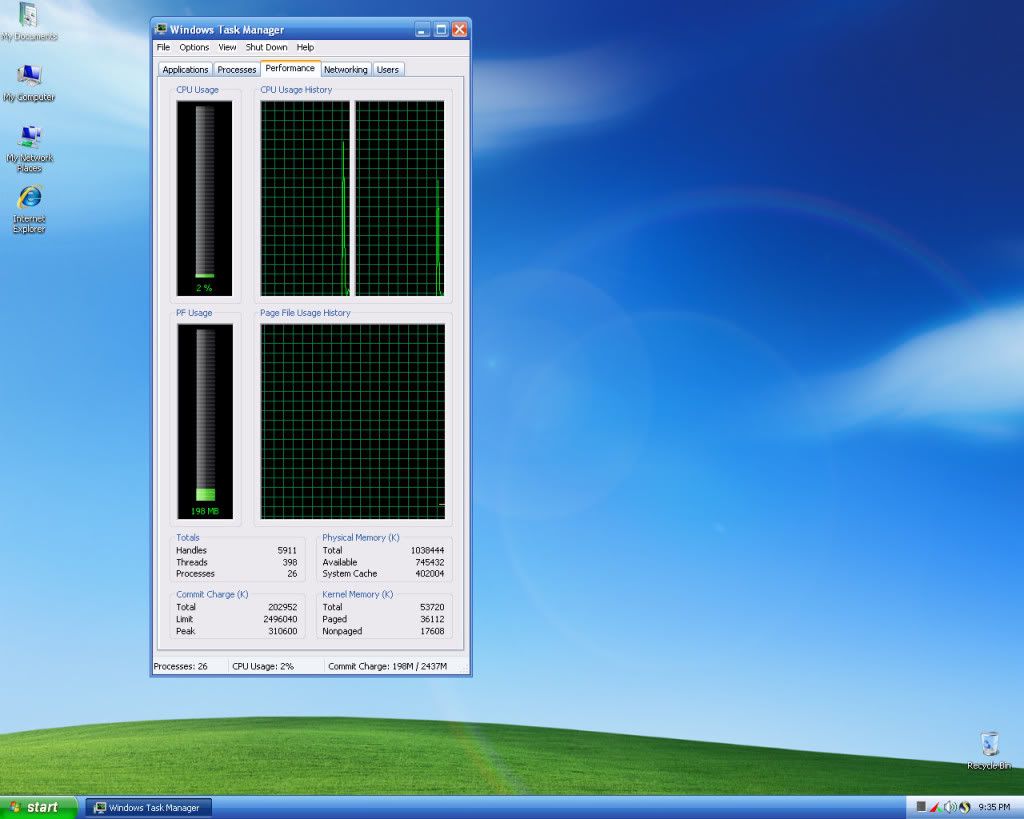Click the yellow and blue round tray icon

[965, 807]
